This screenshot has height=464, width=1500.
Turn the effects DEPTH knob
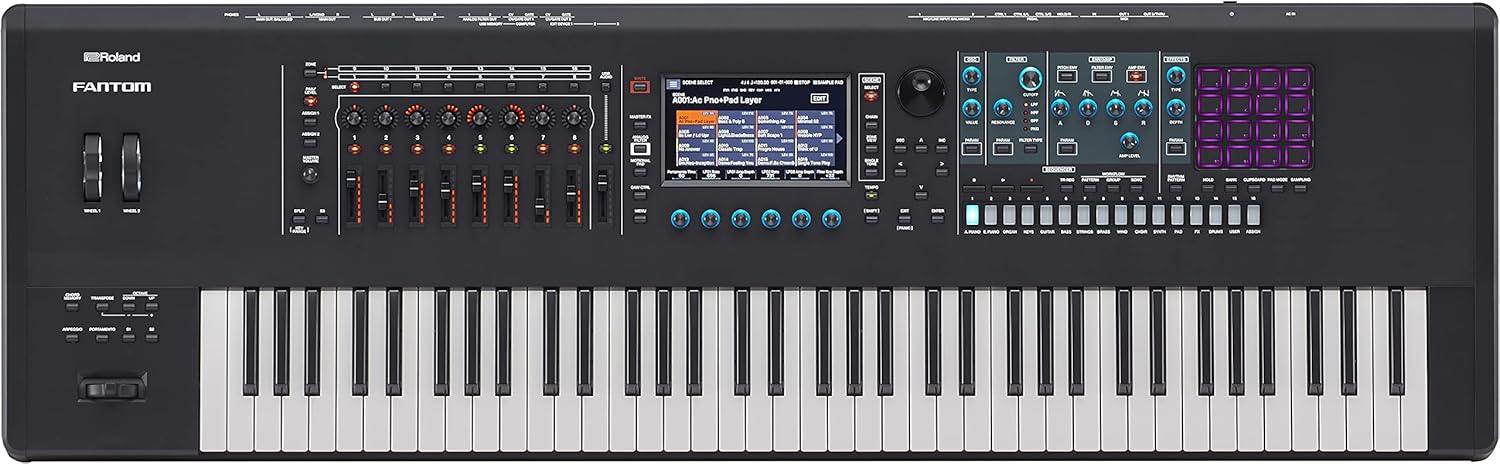pos(1176,108)
